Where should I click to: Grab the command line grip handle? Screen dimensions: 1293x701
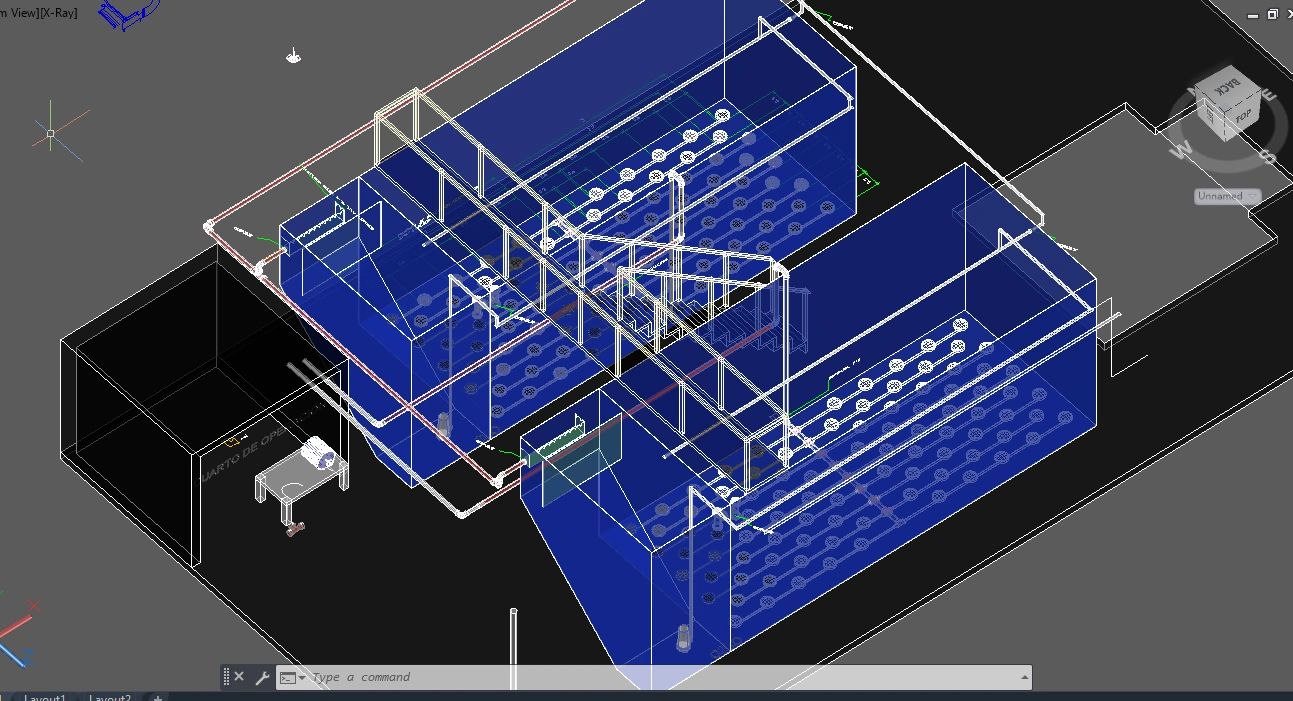point(226,677)
